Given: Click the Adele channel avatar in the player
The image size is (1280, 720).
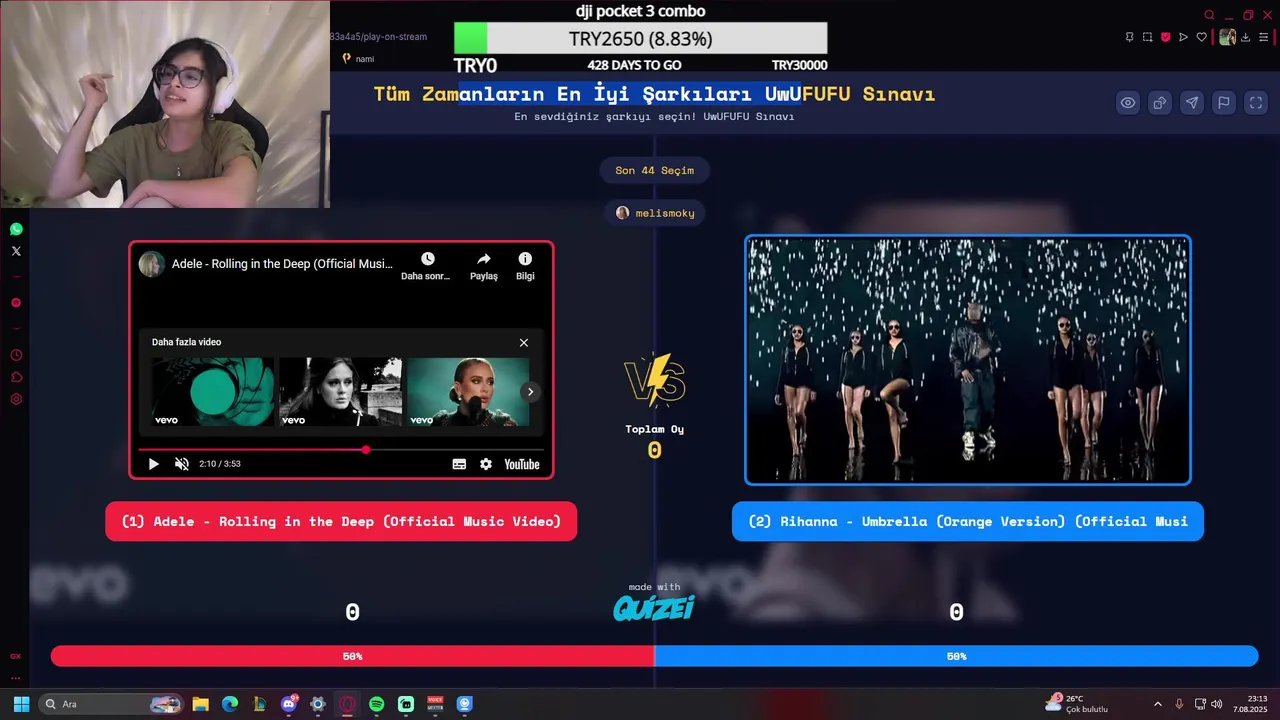Looking at the screenshot, I should coord(152,264).
